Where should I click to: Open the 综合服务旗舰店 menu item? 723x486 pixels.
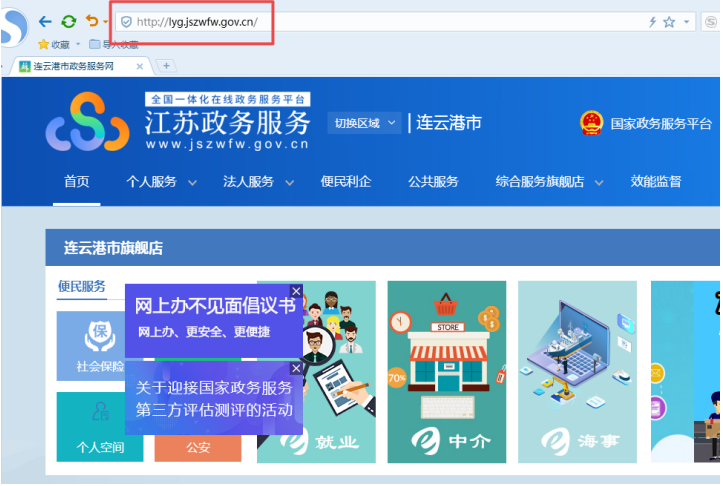point(539,181)
